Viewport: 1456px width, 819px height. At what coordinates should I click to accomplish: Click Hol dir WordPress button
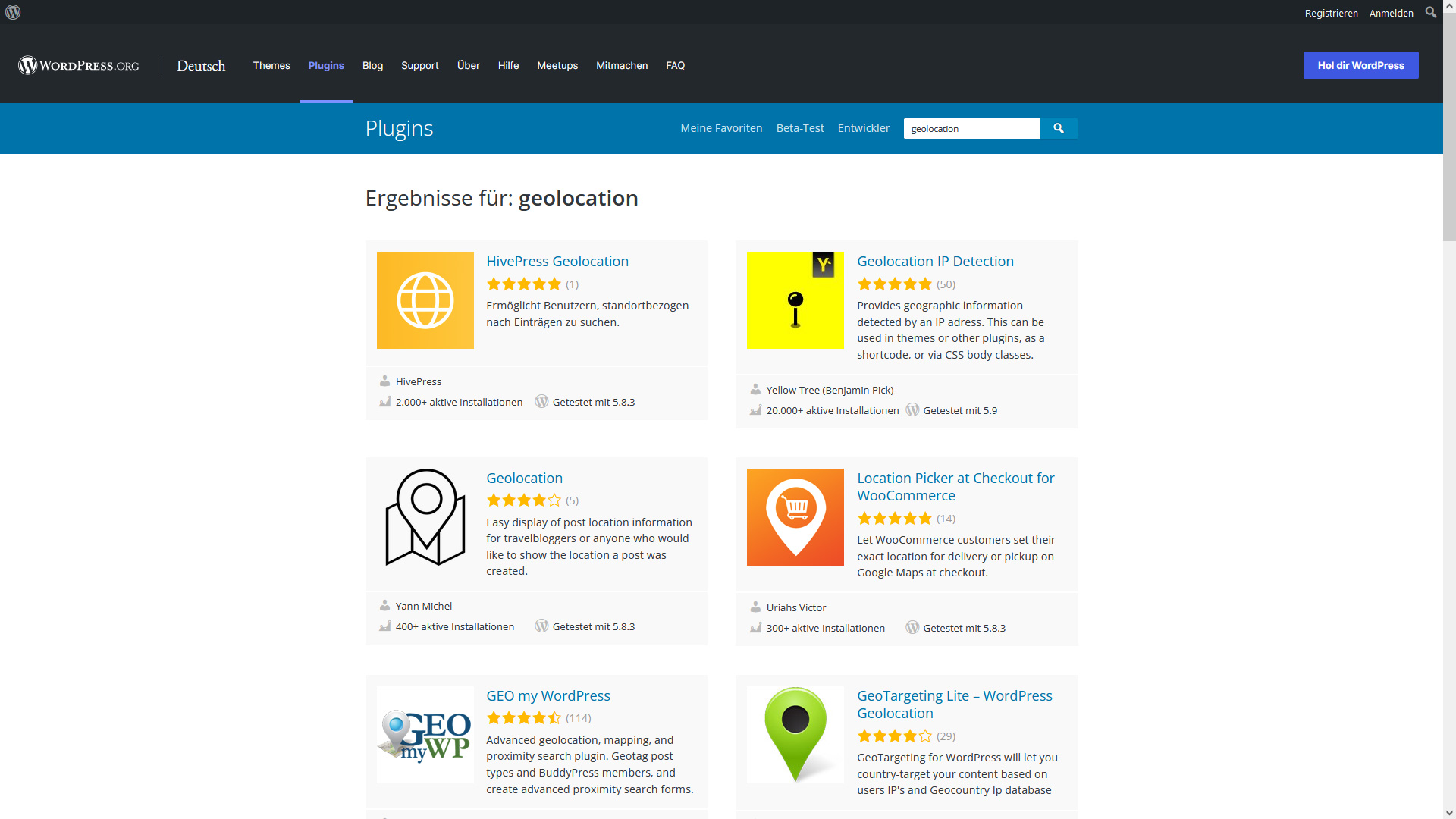click(x=1361, y=65)
